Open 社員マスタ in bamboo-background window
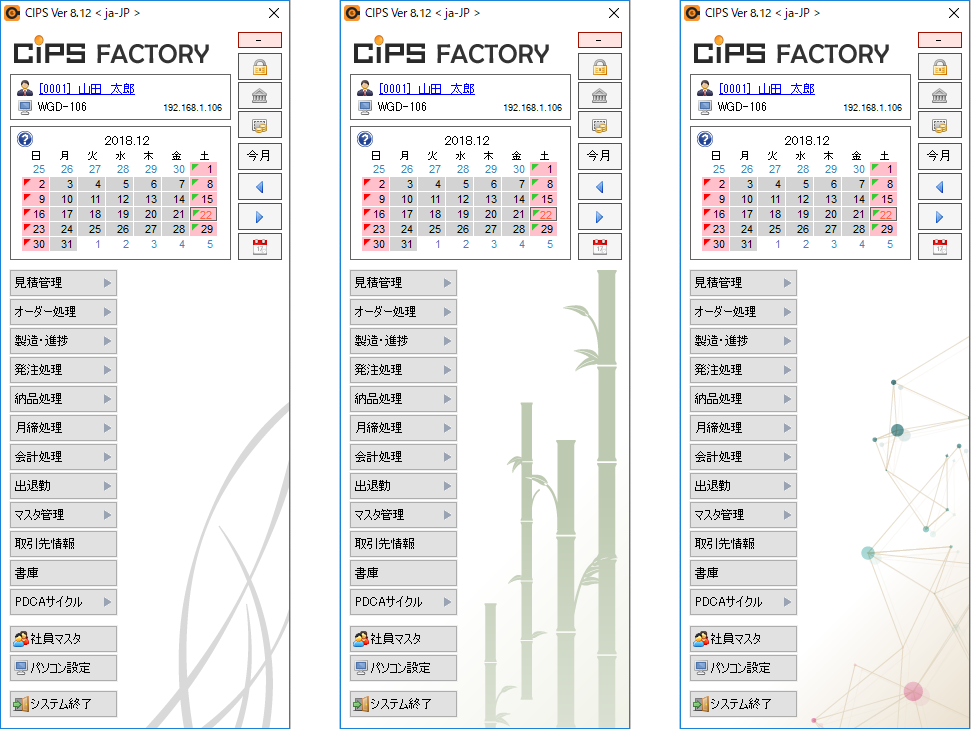The width and height of the screenshot is (971, 729). click(x=403, y=639)
